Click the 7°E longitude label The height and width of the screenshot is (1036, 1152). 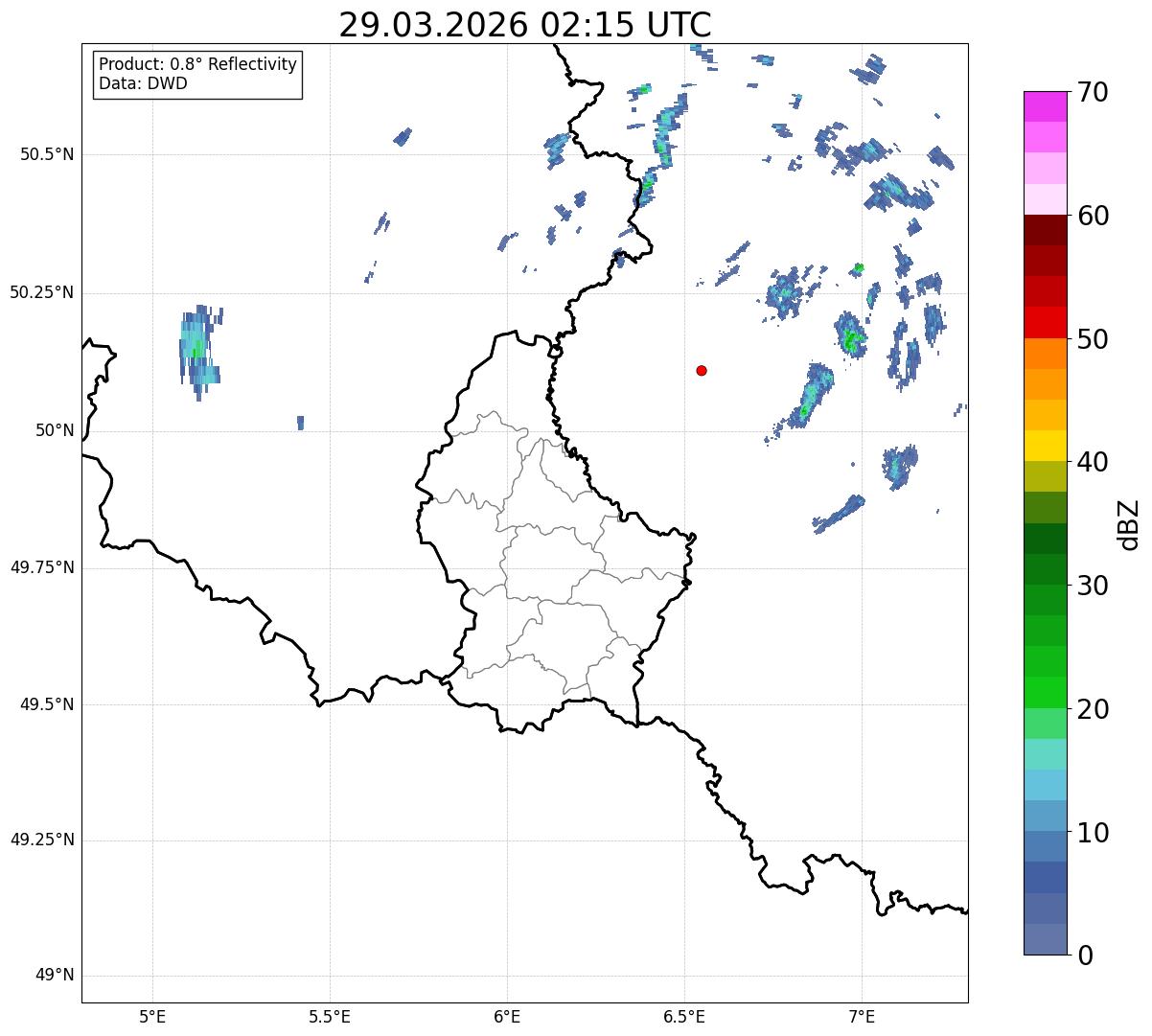click(862, 1016)
